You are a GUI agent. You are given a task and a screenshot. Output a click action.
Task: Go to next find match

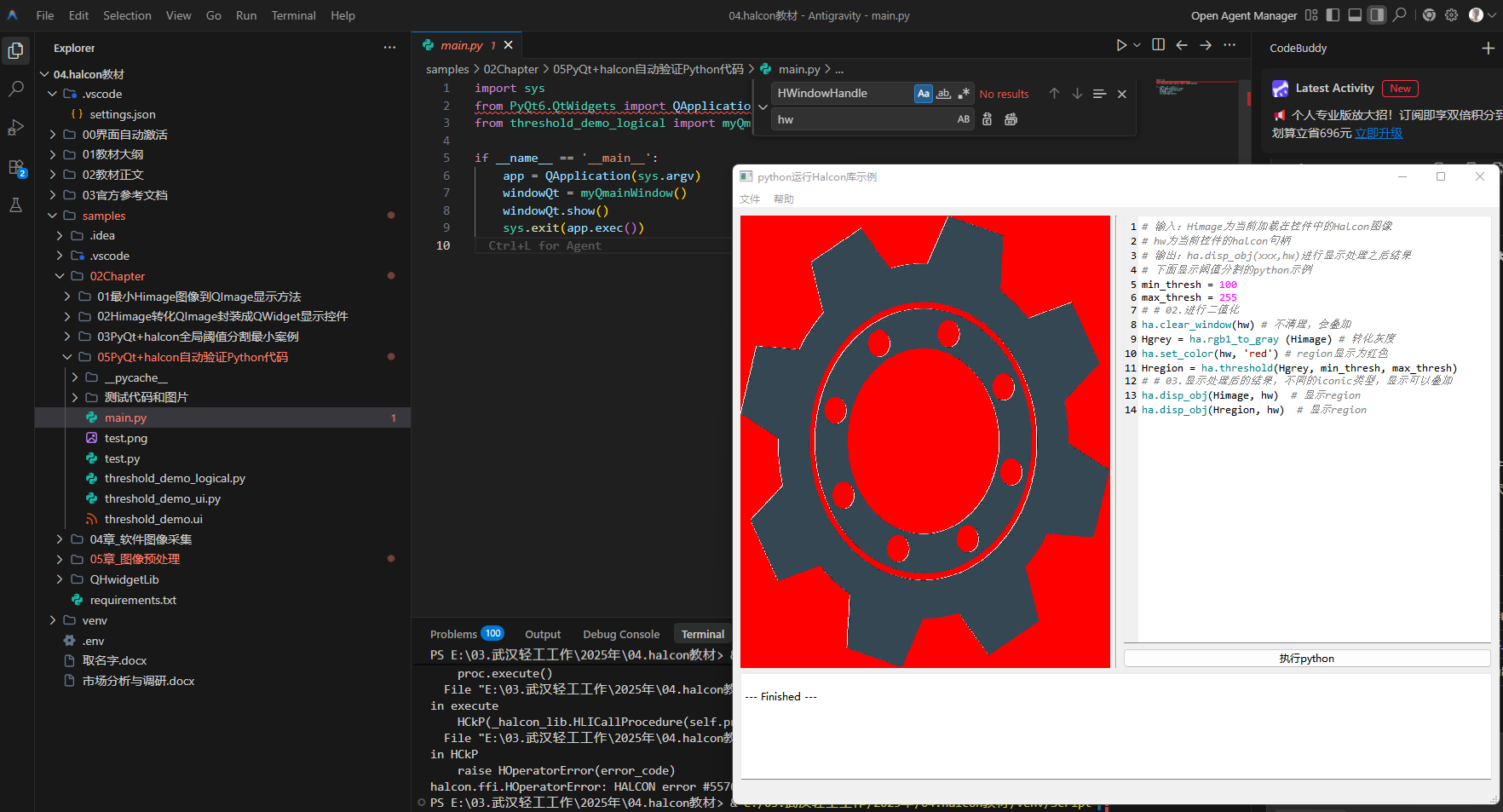(x=1077, y=94)
